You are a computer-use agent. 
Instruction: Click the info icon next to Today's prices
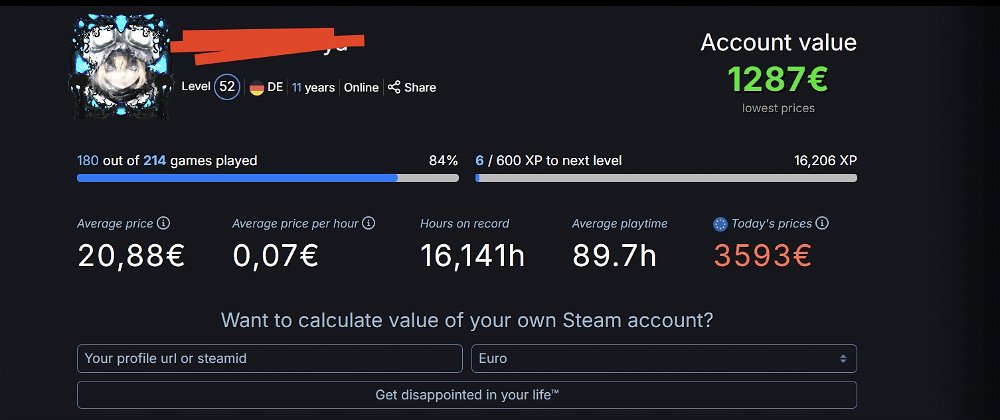(x=823, y=223)
